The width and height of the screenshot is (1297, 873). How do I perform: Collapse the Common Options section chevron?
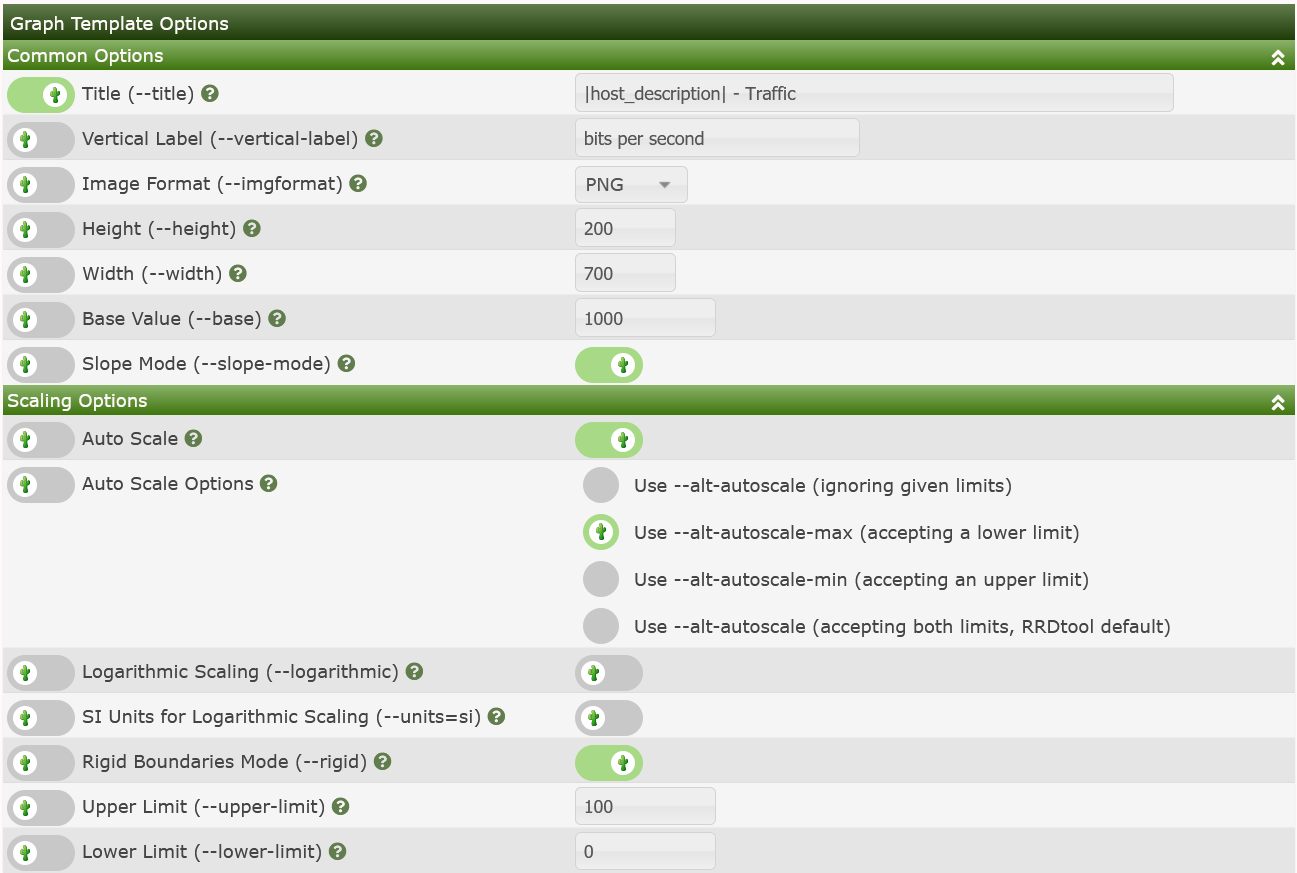pyautogui.click(x=1278, y=57)
